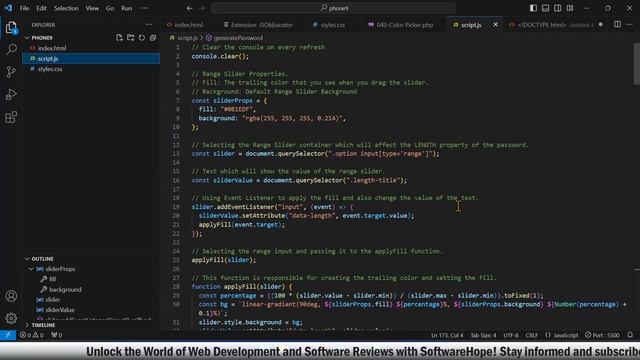640x360 pixels.
Task: Open the View menu
Action: pos(92,8)
